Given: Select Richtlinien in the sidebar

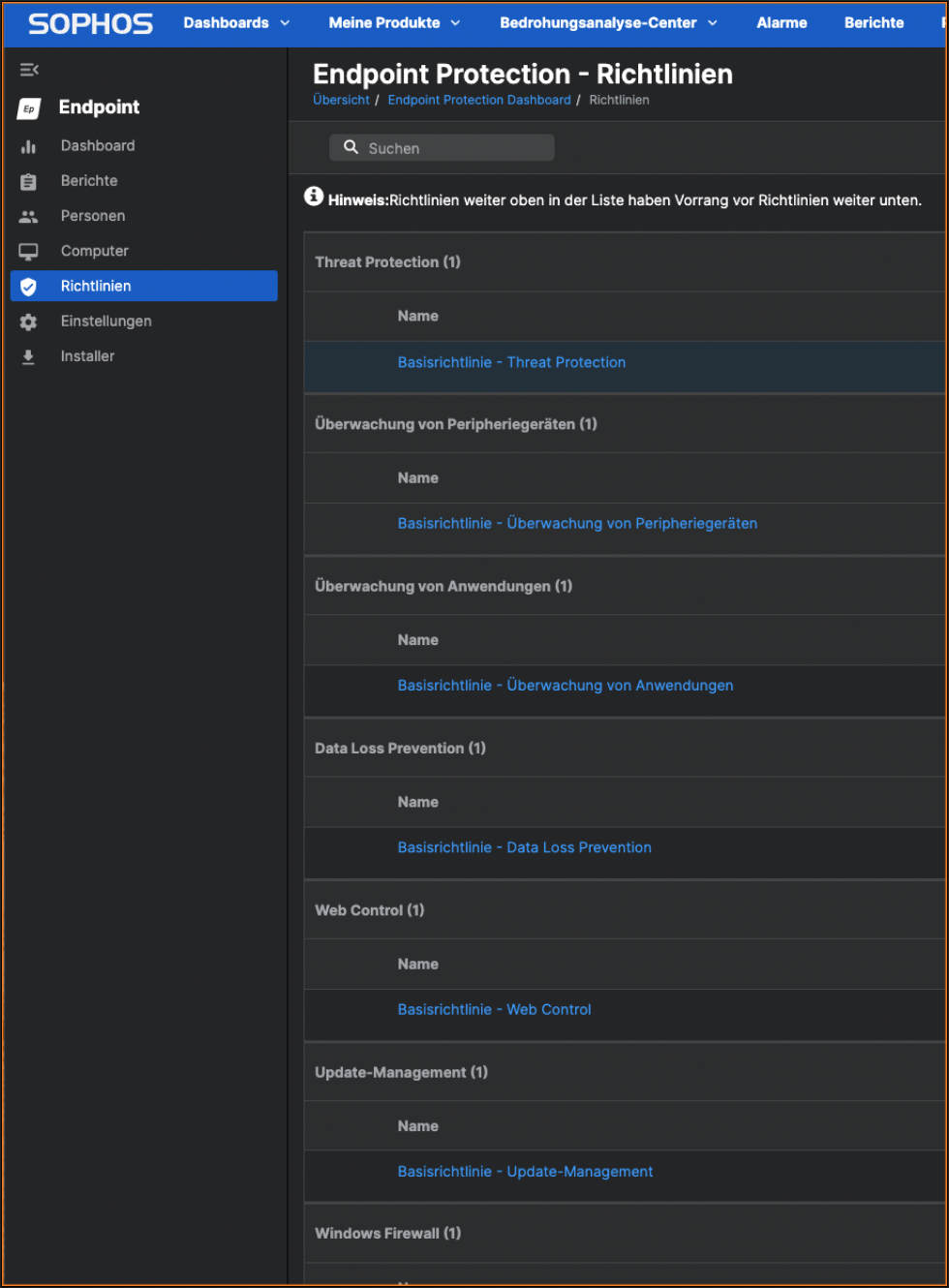Looking at the screenshot, I should pyautogui.click(x=96, y=287).
